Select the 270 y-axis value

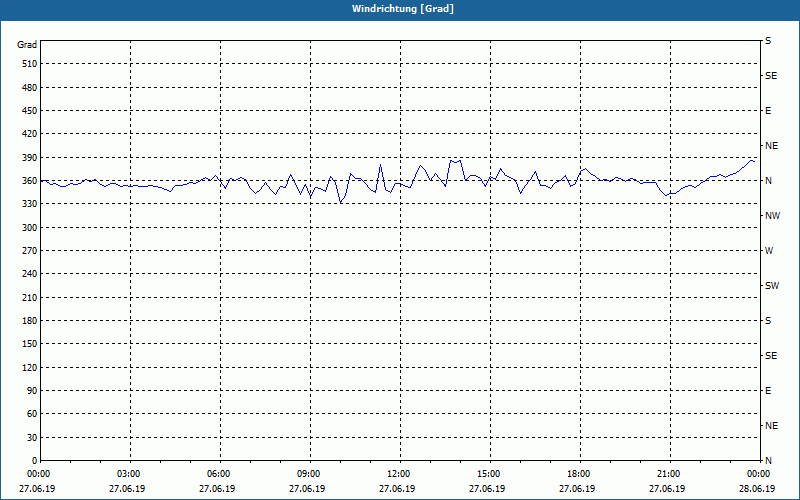[x=30, y=251]
